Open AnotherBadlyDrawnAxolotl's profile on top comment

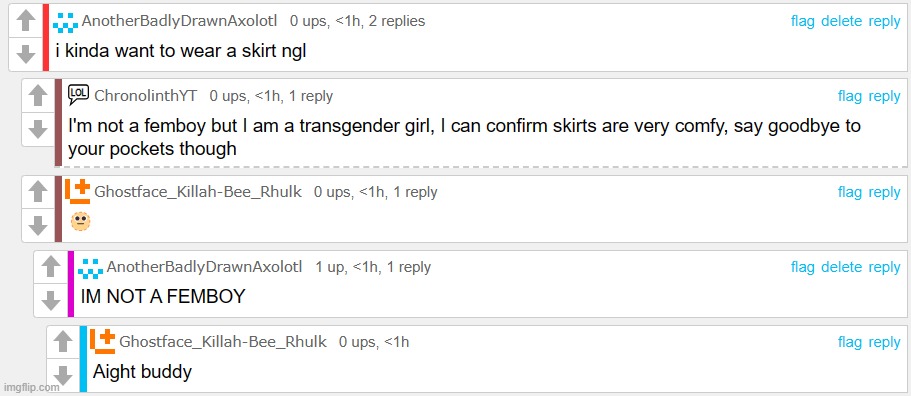[181, 21]
